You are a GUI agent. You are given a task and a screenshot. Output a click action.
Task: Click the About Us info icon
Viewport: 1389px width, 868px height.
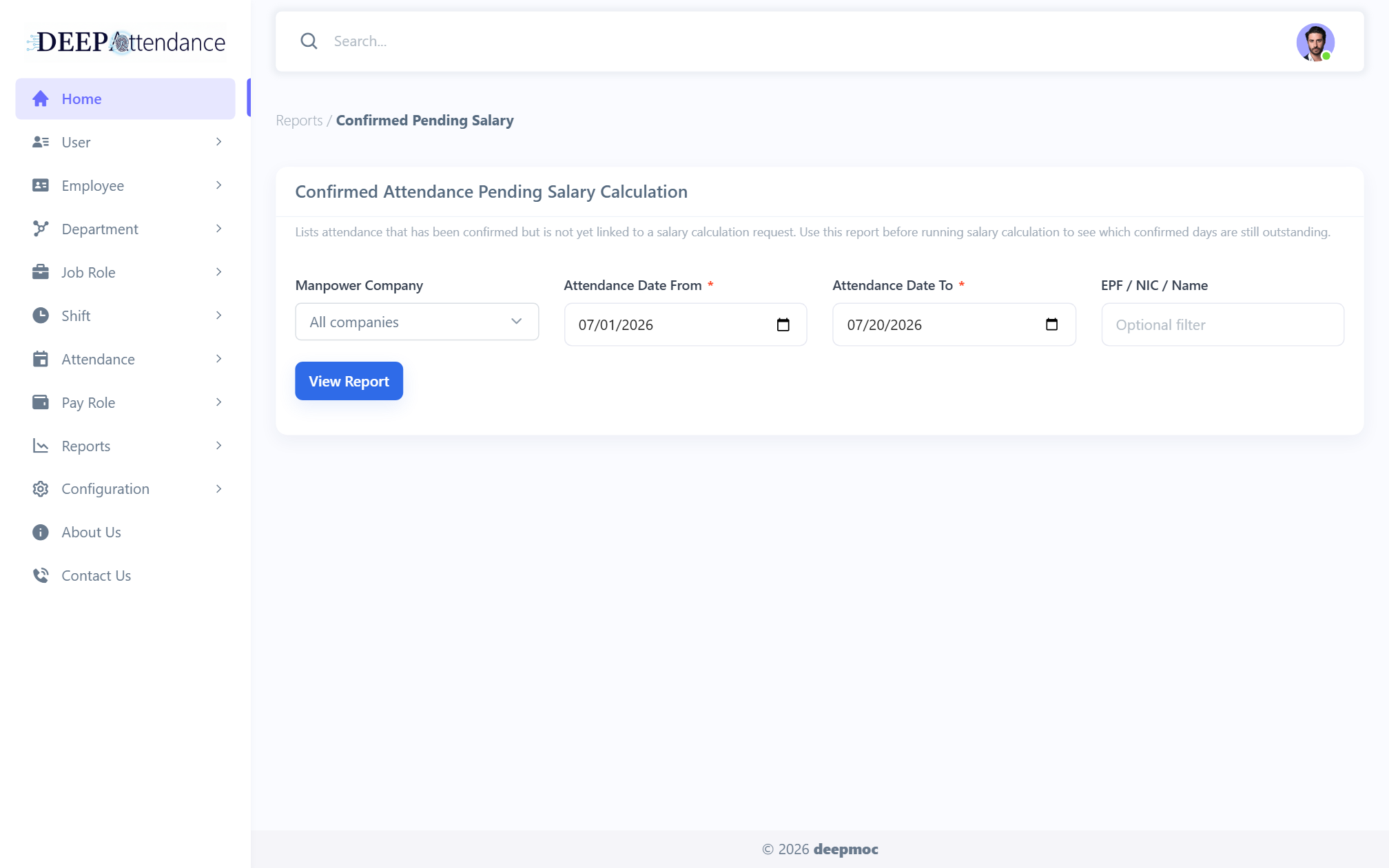(x=41, y=533)
